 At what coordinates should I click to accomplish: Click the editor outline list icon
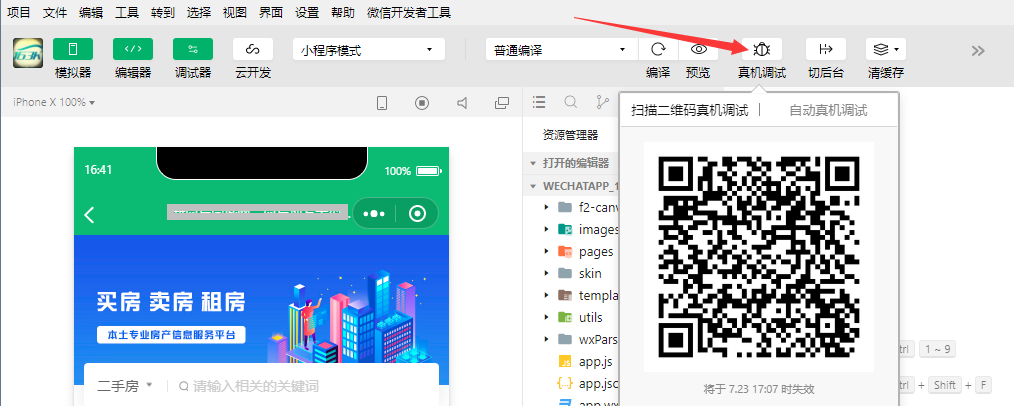(539, 102)
